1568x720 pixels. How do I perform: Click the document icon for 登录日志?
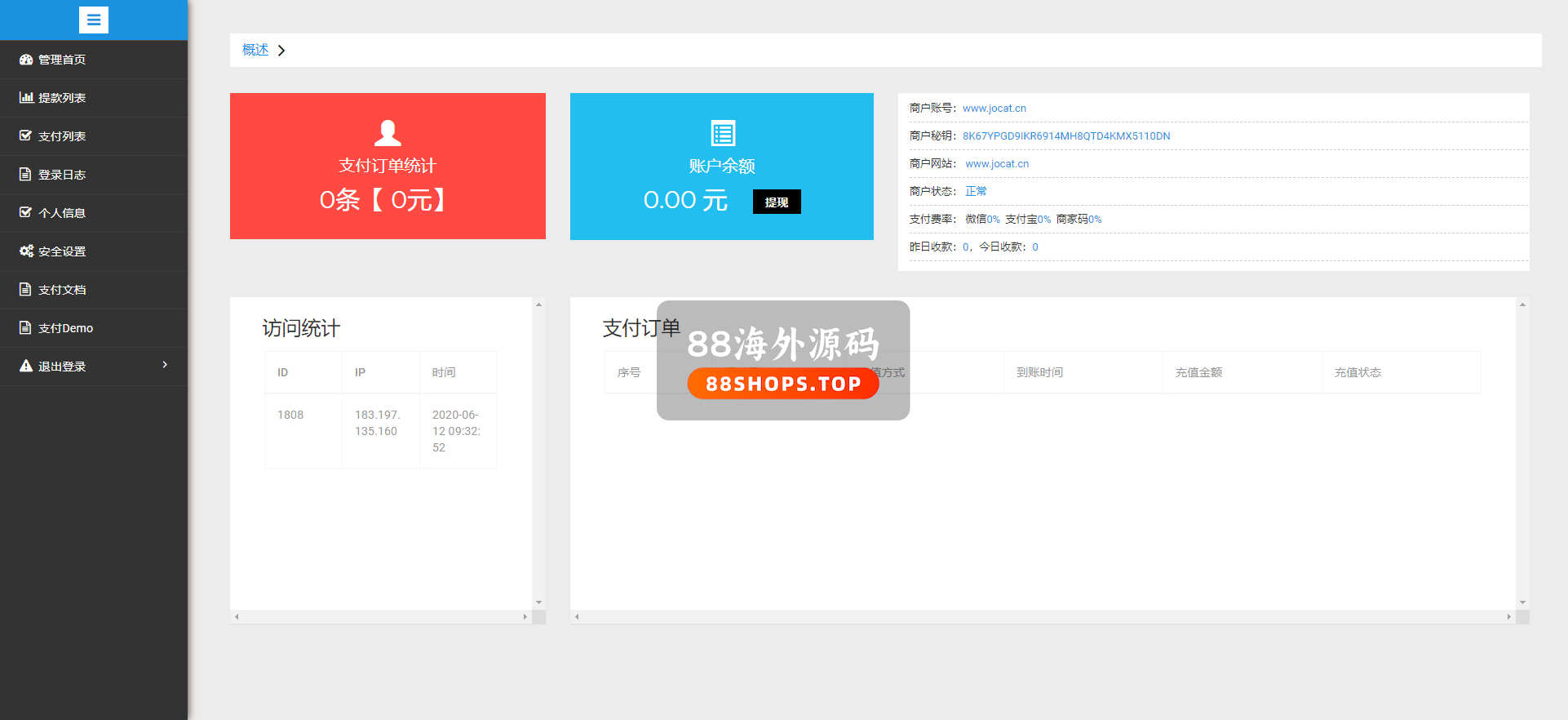tap(26, 175)
